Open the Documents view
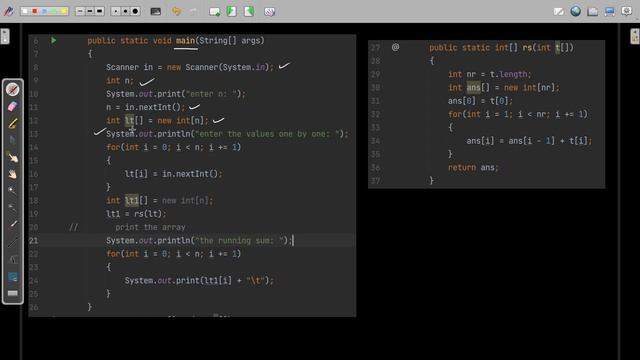The width and height of the screenshot is (640, 360). (x=593, y=11)
